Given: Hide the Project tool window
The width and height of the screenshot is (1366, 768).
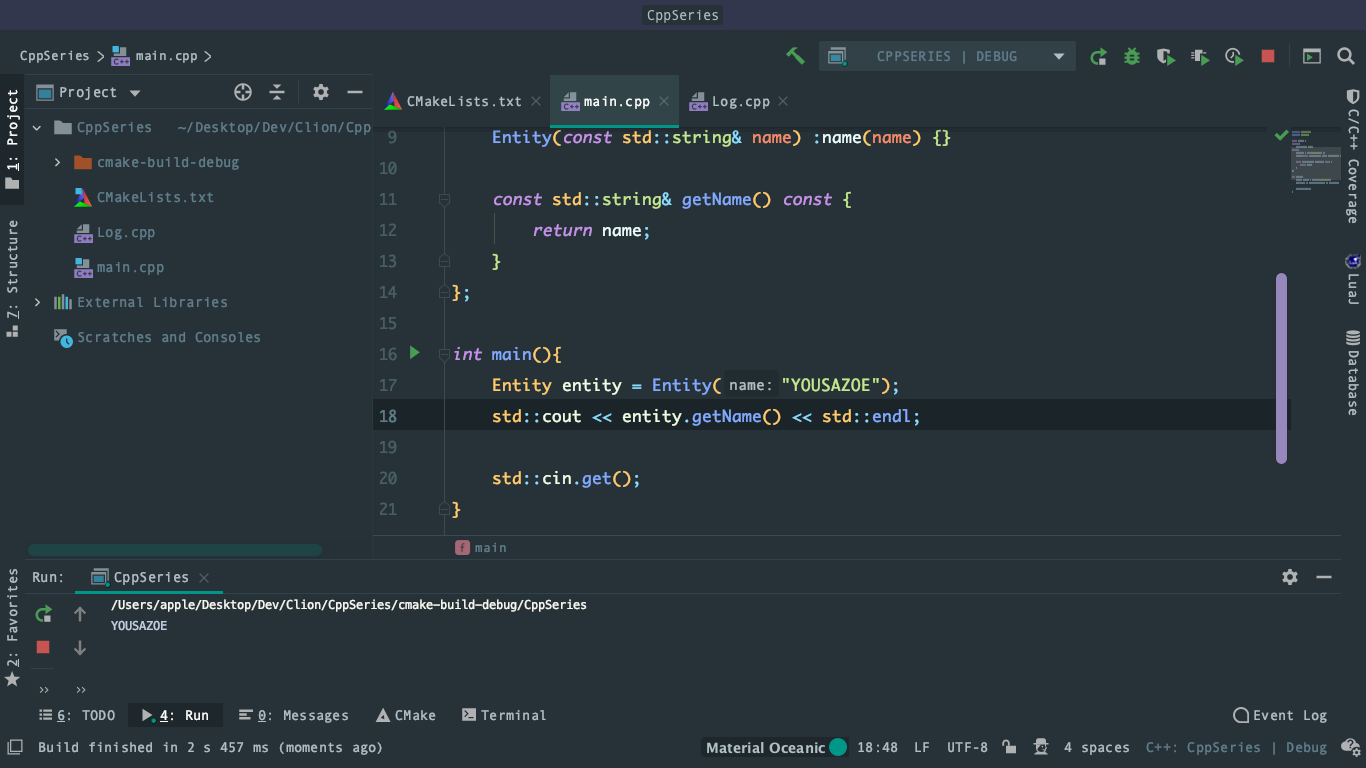Looking at the screenshot, I should [354, 92].
